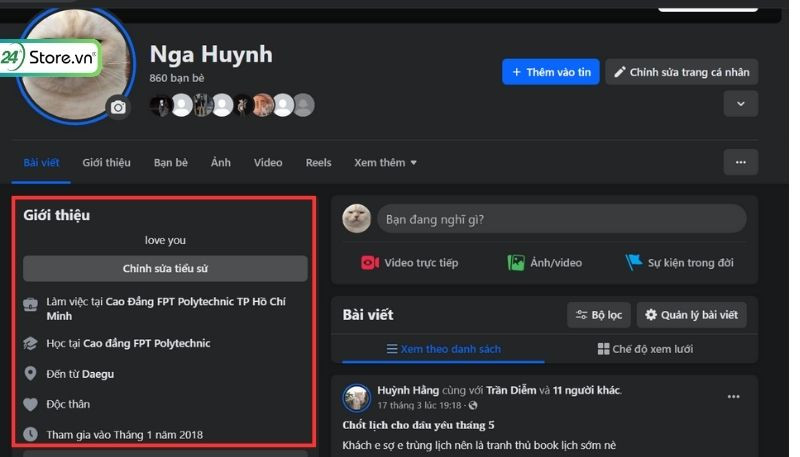The height and width of the screenshot is (457, 800).
Task: Click Chỉnh sửa trang cá nhân button
Action: [681, 72]
